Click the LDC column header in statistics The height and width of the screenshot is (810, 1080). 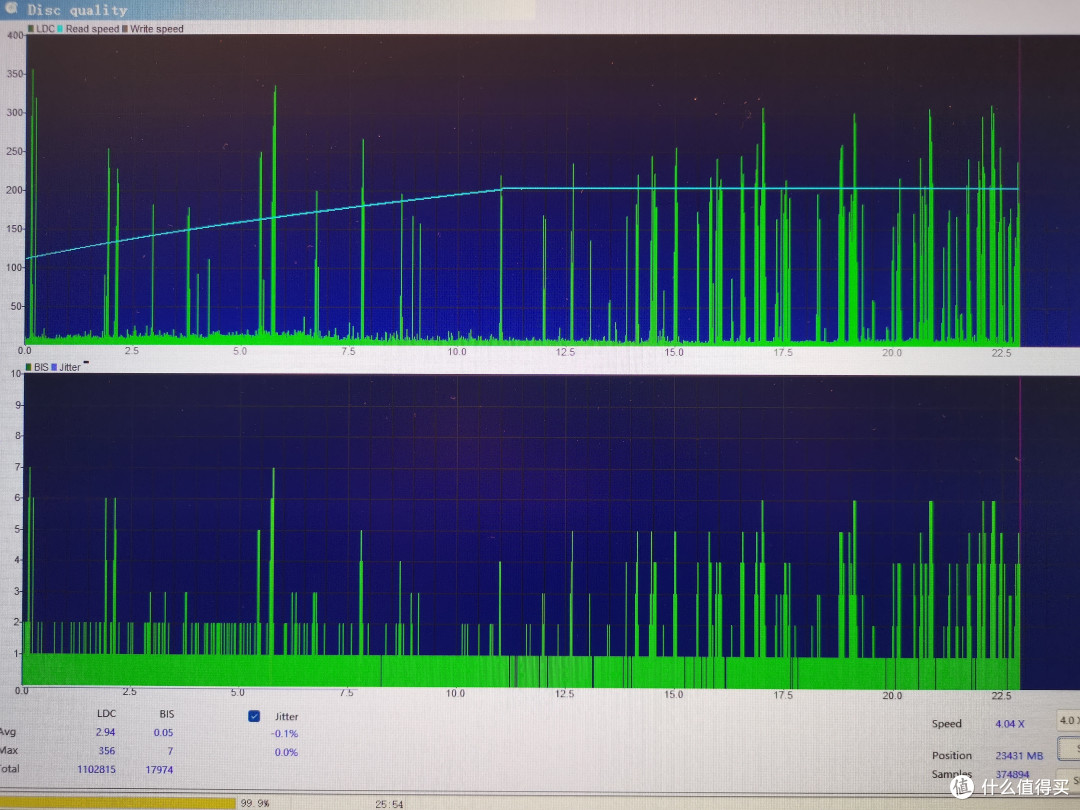coord(106,714)
